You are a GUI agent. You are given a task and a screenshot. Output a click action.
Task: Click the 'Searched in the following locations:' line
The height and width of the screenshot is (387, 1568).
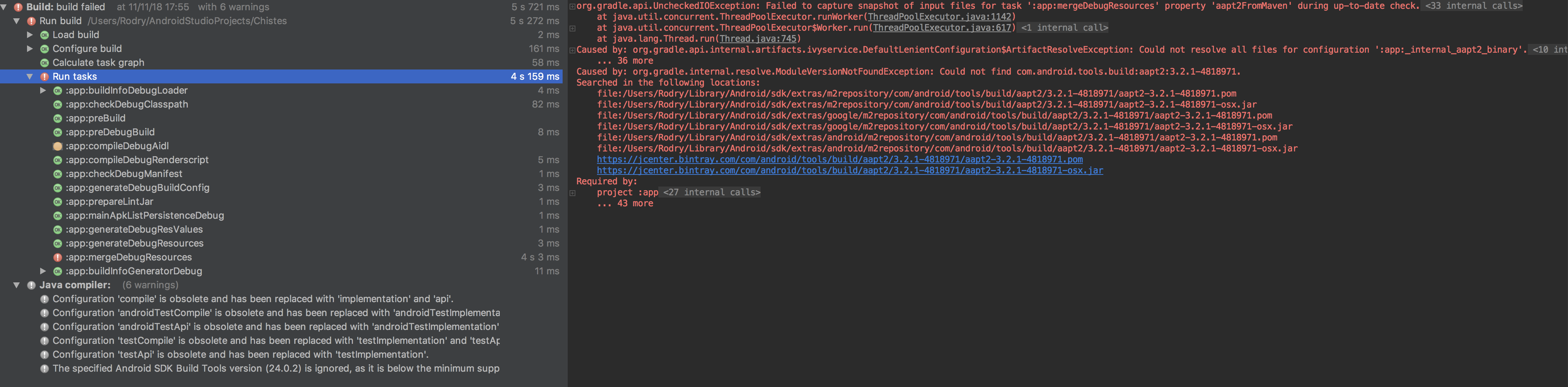(x=668, y=83)
